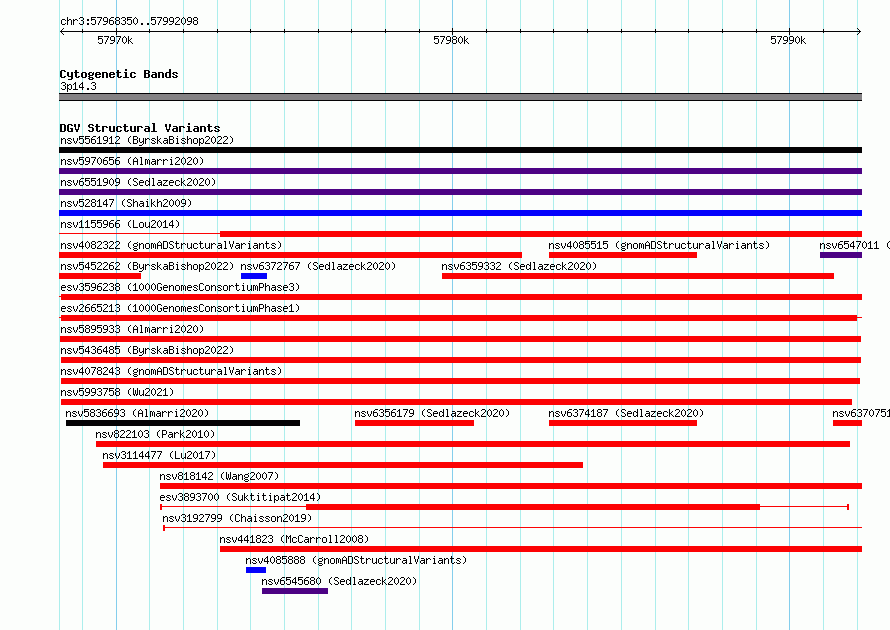Open nsv6551909 (Sedlazeck2020) variant label
The image size is (890, 630).
point(138,182)
